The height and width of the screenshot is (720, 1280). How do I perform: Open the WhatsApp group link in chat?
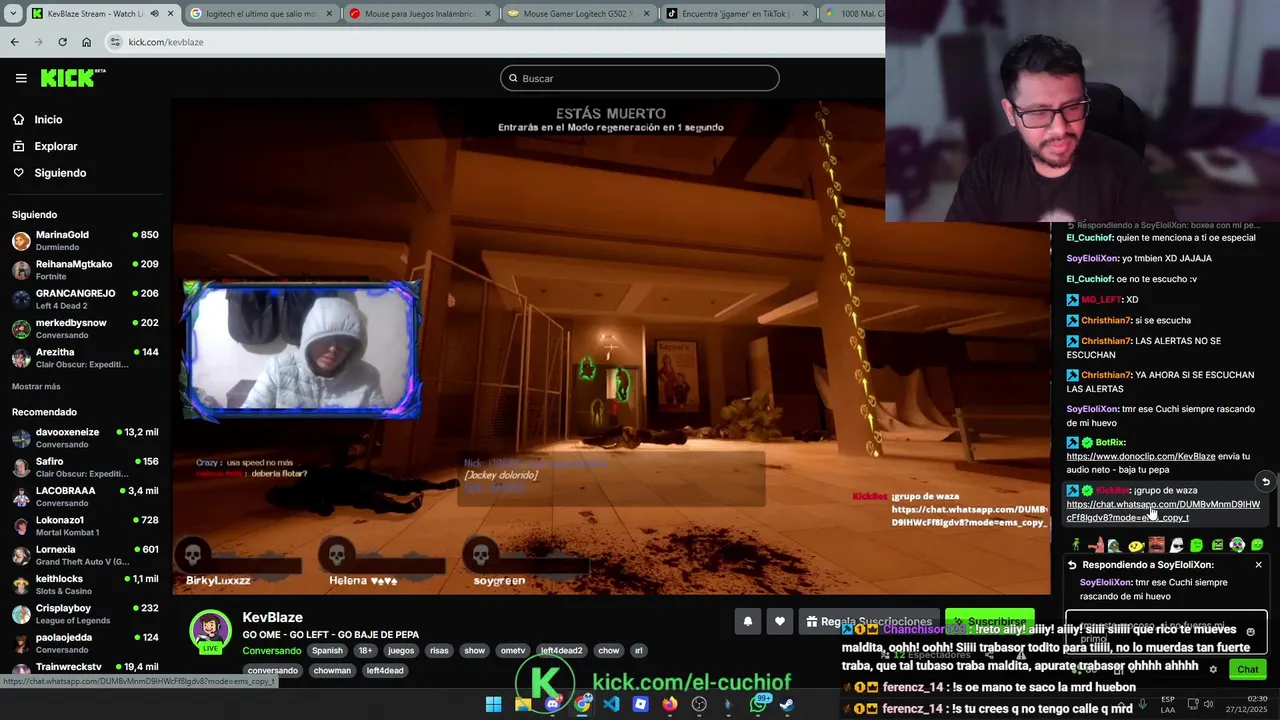(1163, 511)
